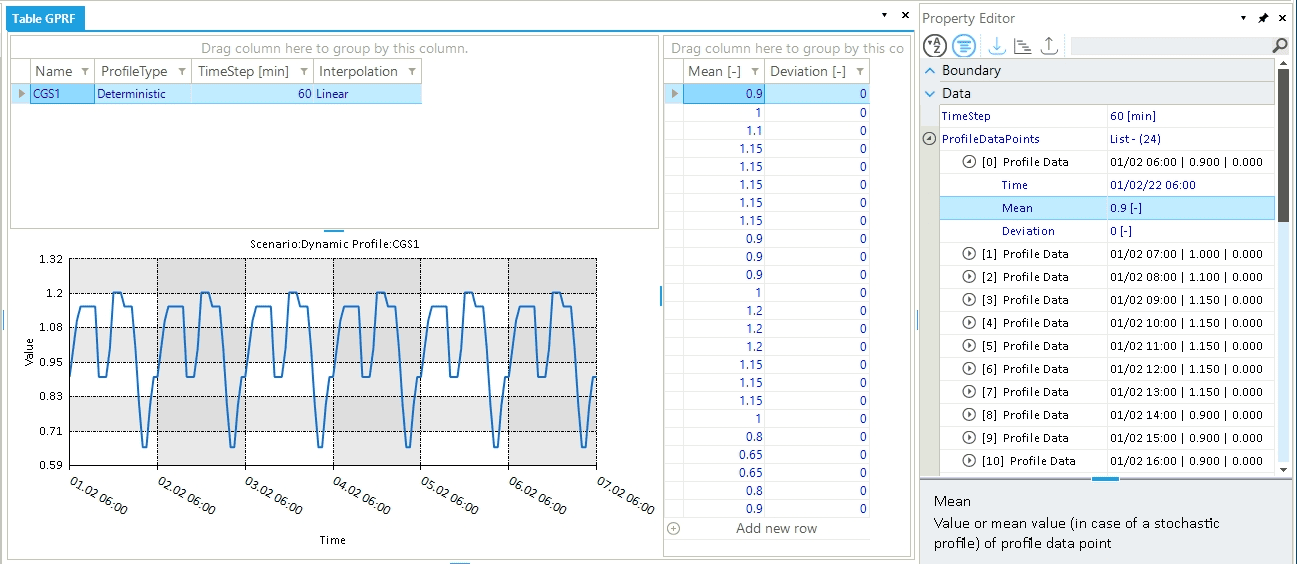Select the CGS1 name cell
Image resolution: width=1297 pixels, height=564 pixels.
62,94
